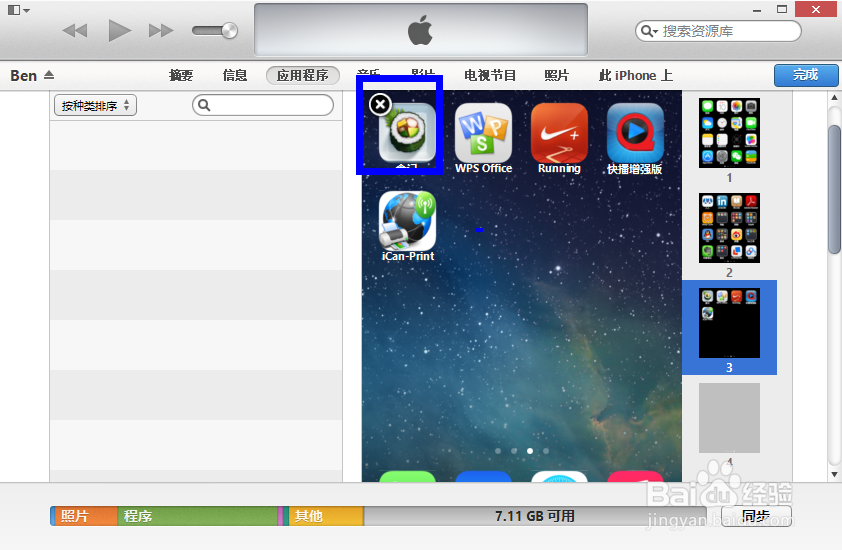Screen dimensions: 842x550
Task: Select home screen page 2 thumbnail
Action: 729,228
